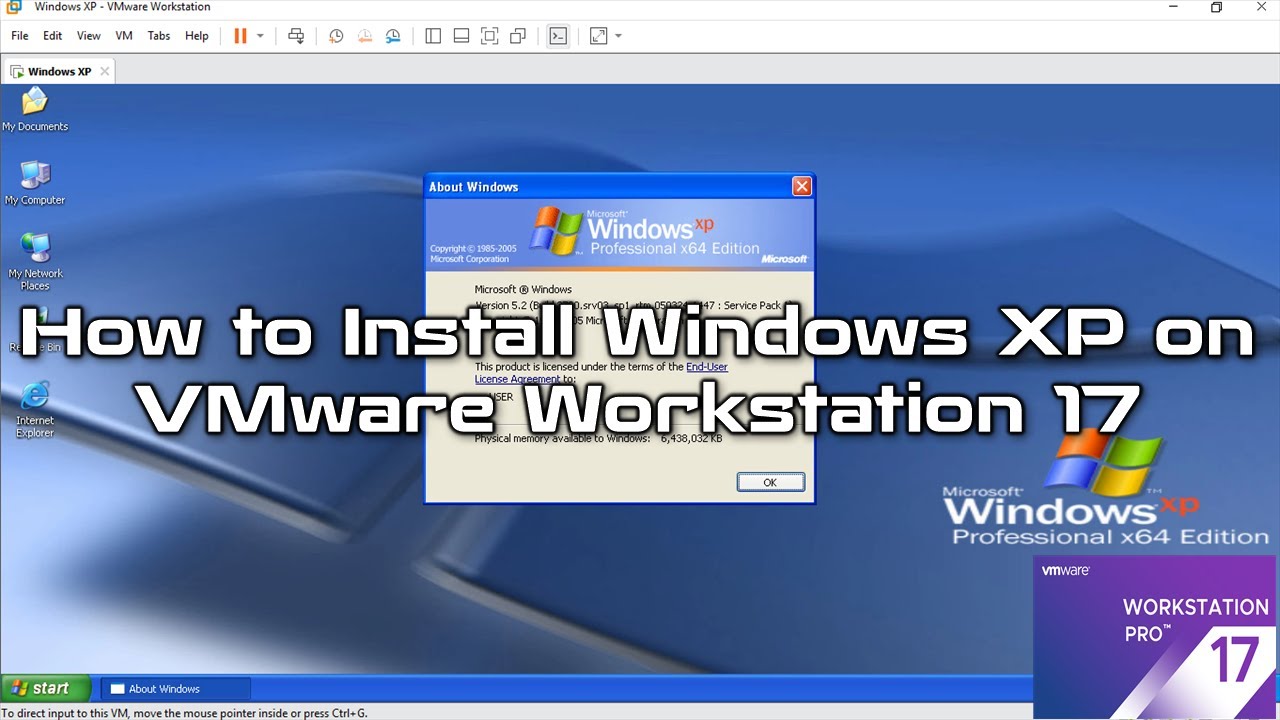The width and height of the screenshot is (1280, 720).
Task: Revert the VM to its previous snapshot
Action: (365, 36)
